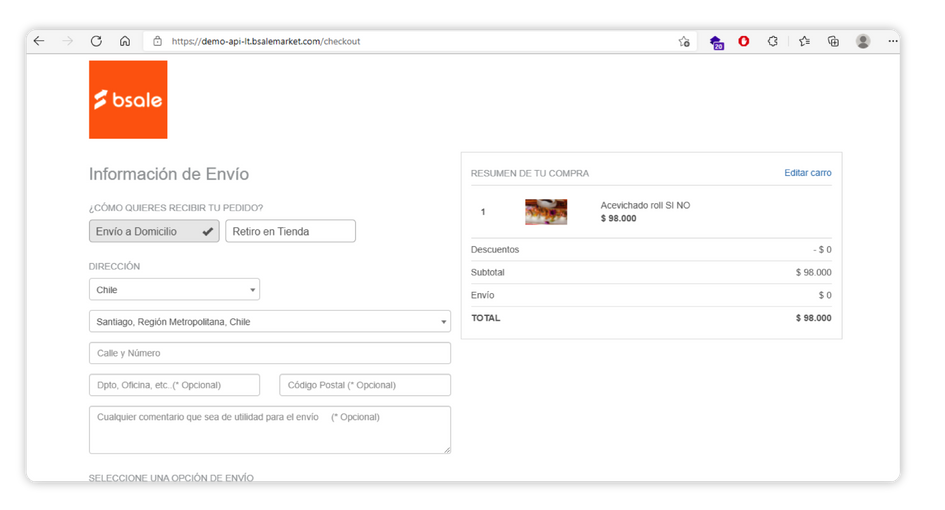Image resolution: width=945 pixels, height=510 pixels.
Task: Select Envío a Domicilio delivery option
Action: pos(153,231)
